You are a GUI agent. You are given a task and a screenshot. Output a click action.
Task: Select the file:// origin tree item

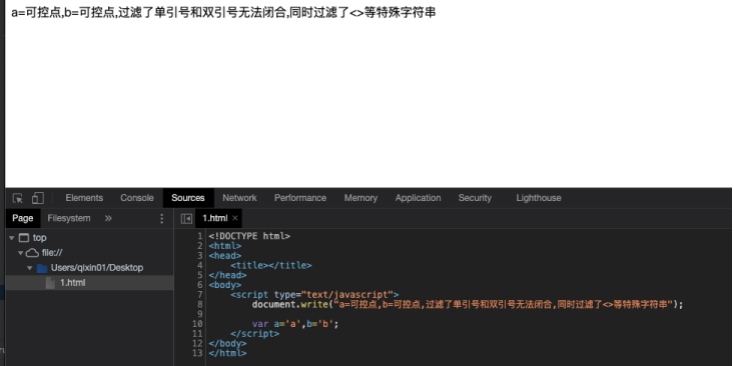click(x=52, y=253)
